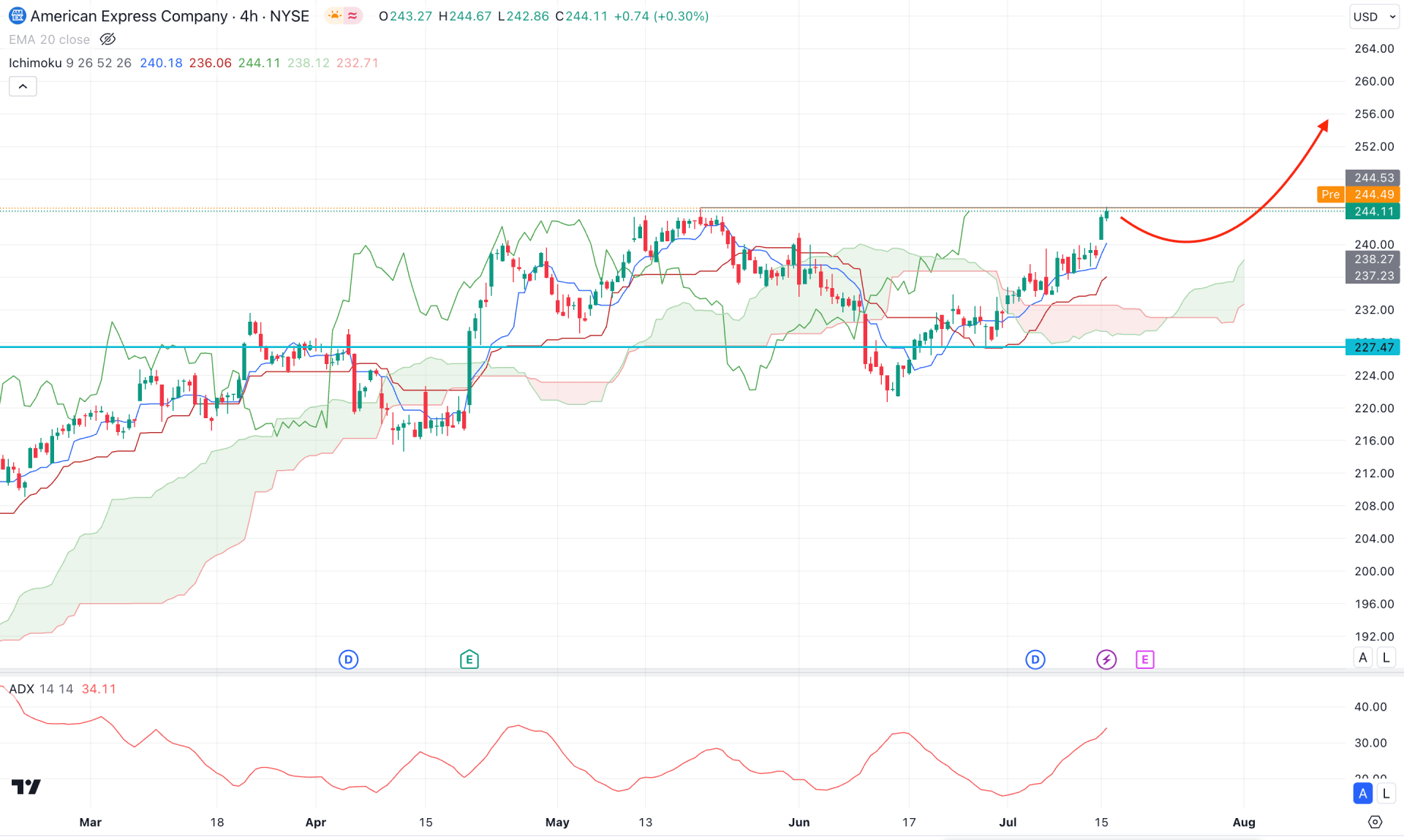
Task: Click the 237.23 price axis label
Action: 1373,276
